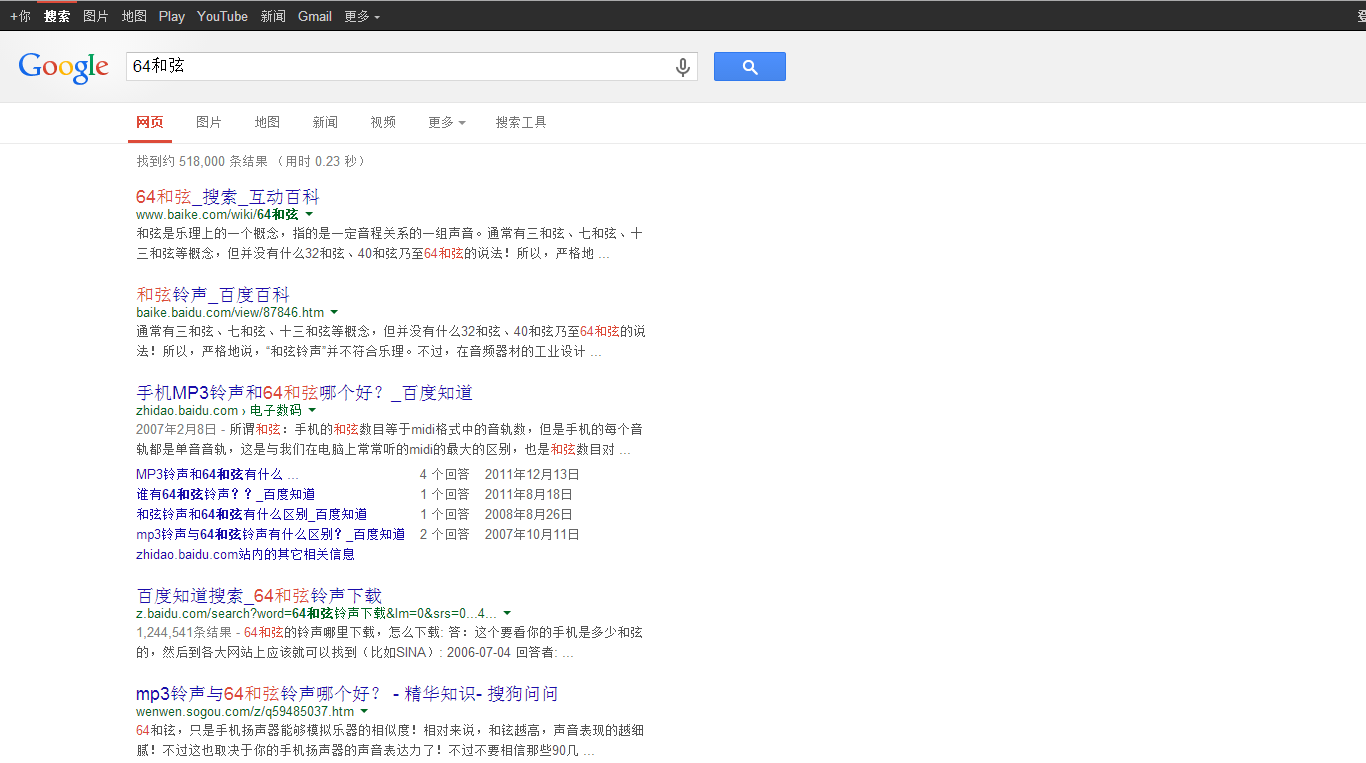The image size is (1366, 763).
Task: Open Gmail from the top bar
Action: tap(315, 16)
